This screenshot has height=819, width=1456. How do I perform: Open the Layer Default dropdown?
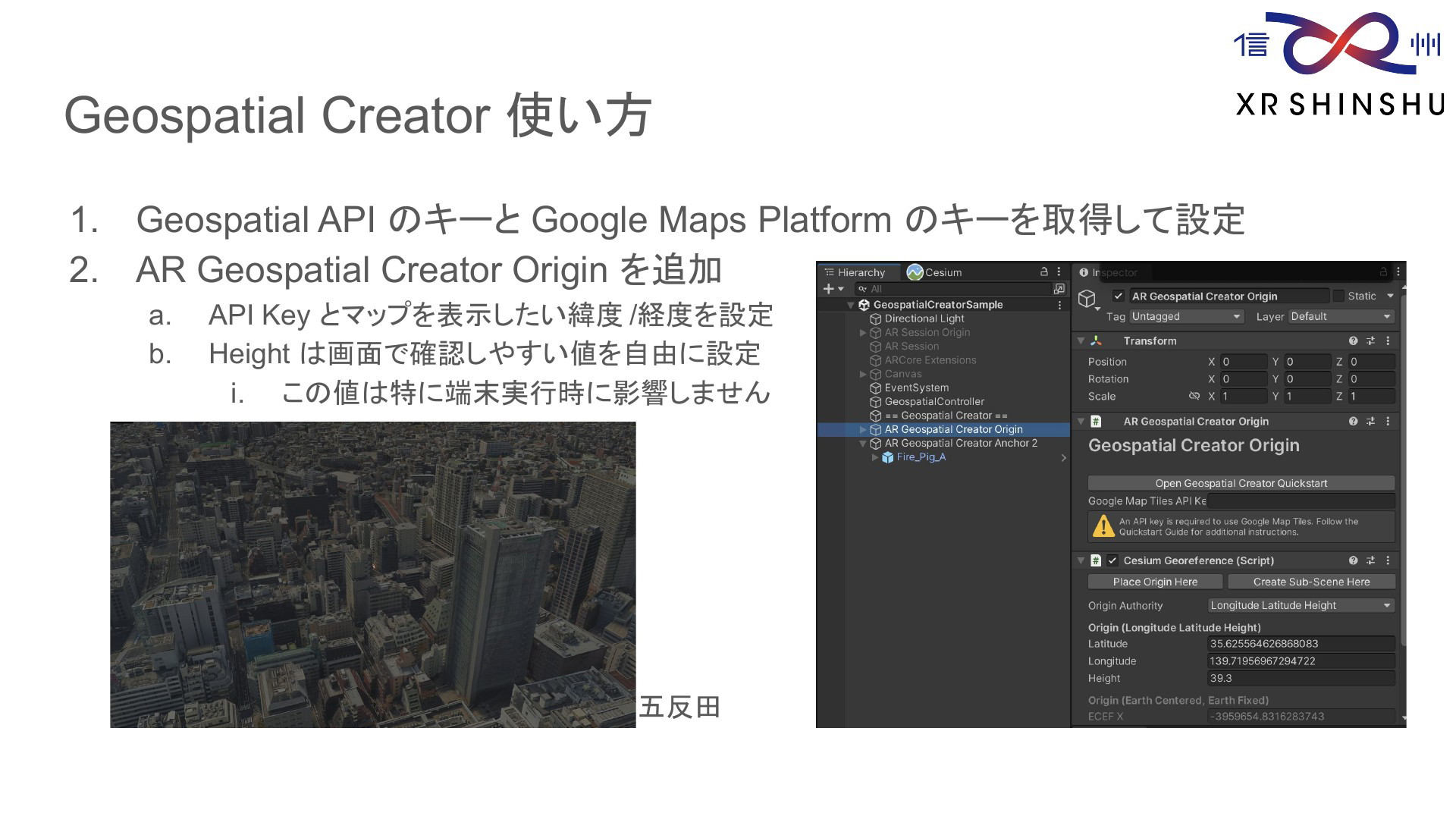click(1341, 317)
